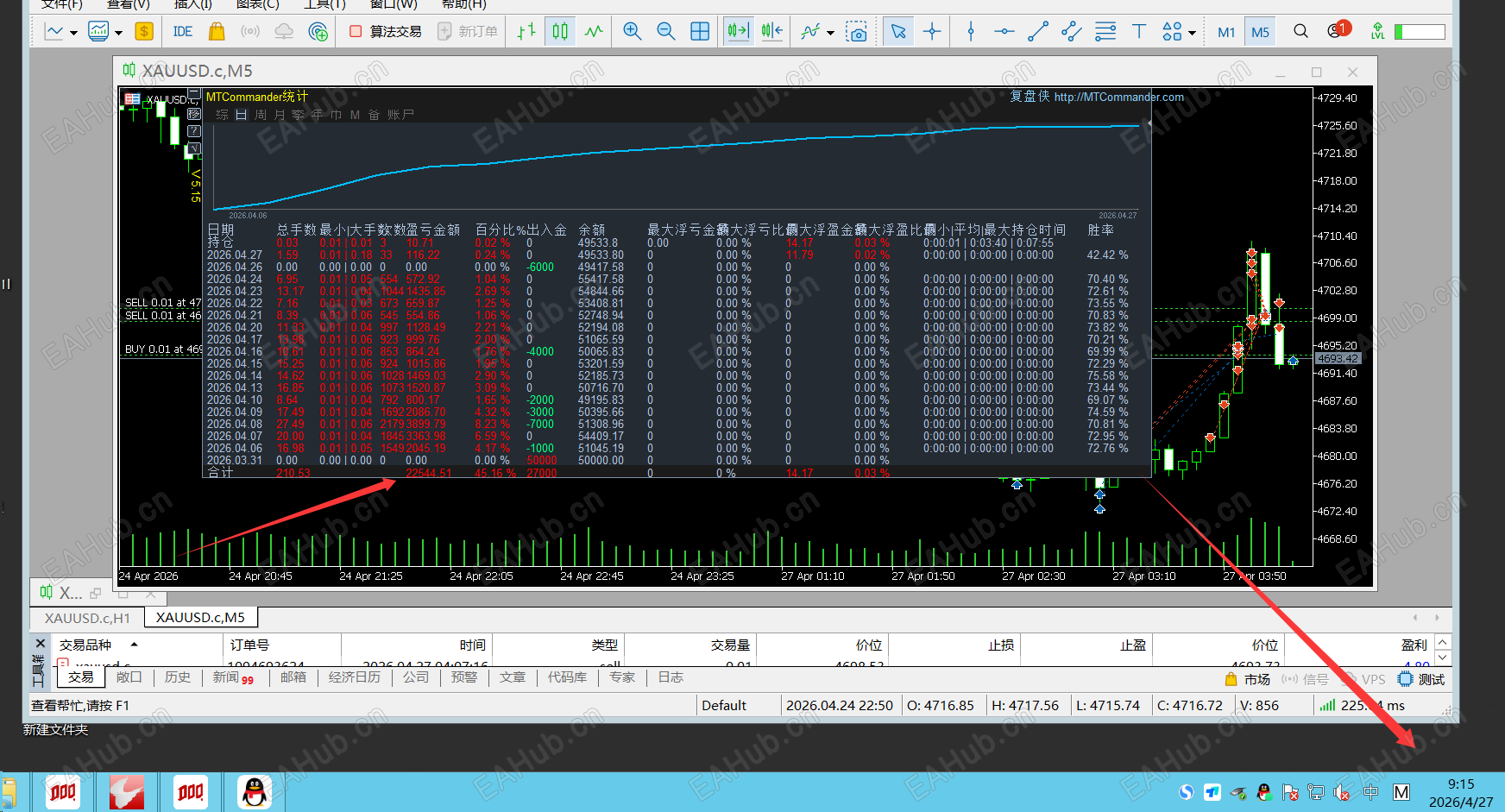Toggle chart auto-scroll to latest bar
Viewport: 1505px width, 812px height.
pyautogui.click(x=738, y=32)
